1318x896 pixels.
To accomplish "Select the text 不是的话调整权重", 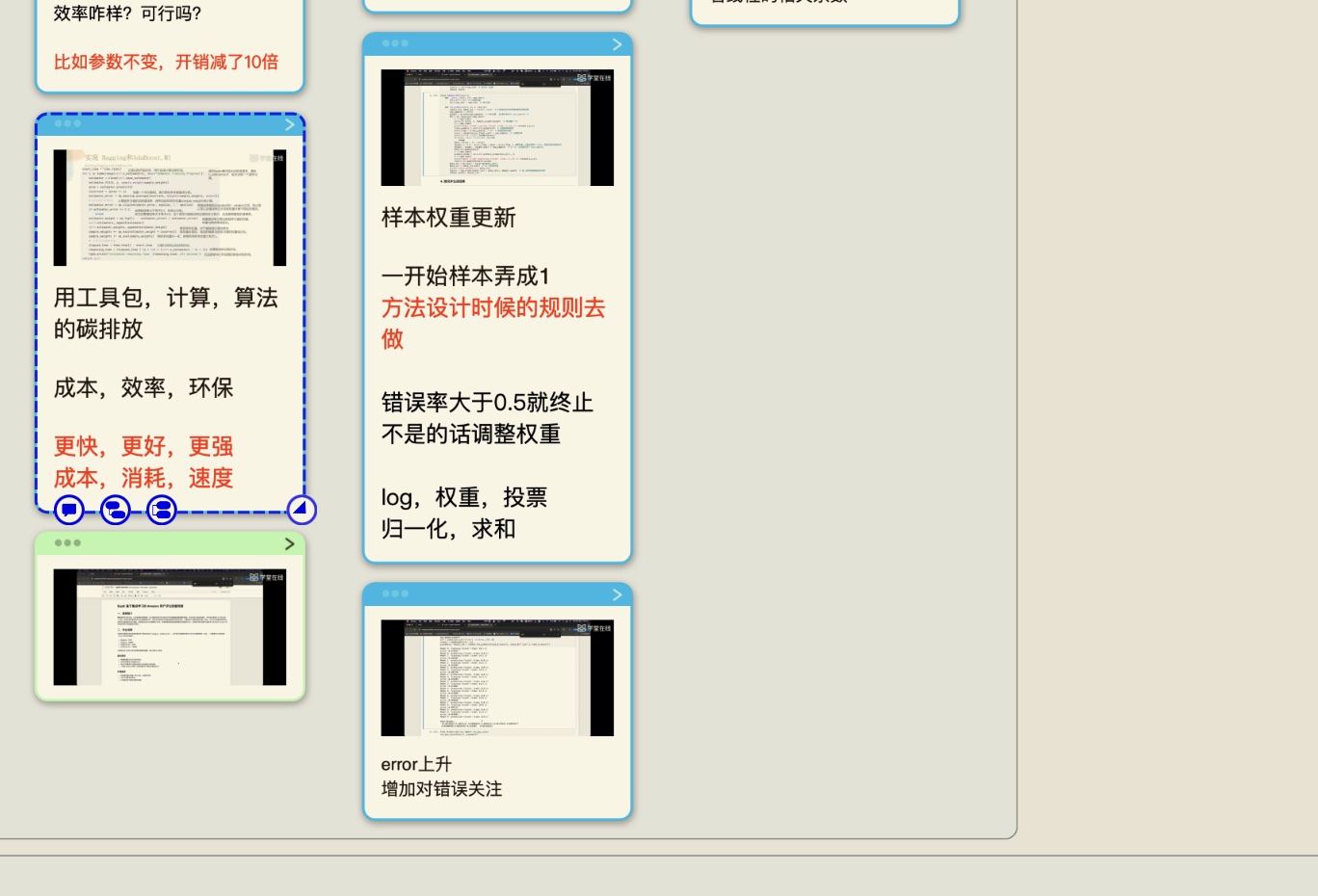I will 471,435.
